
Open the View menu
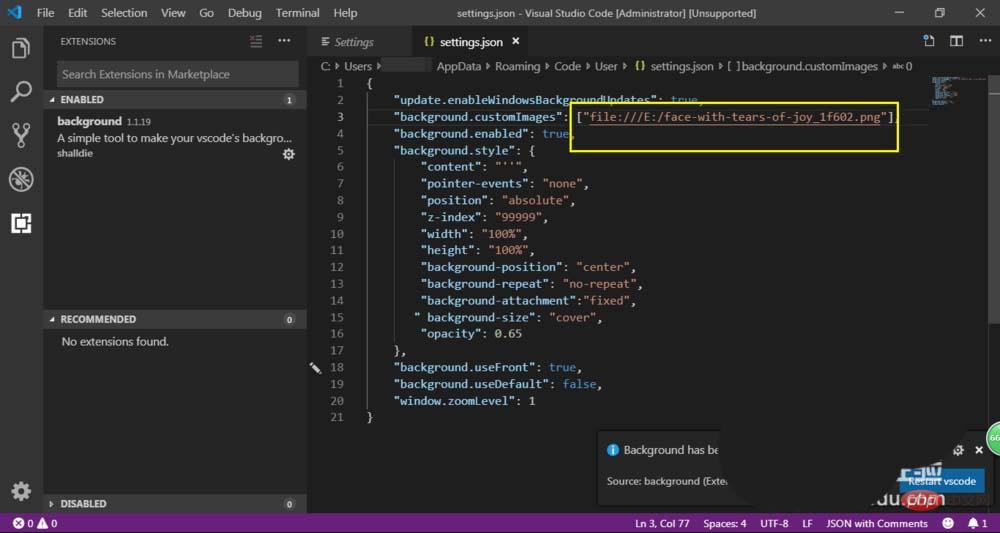coord(173,13)
